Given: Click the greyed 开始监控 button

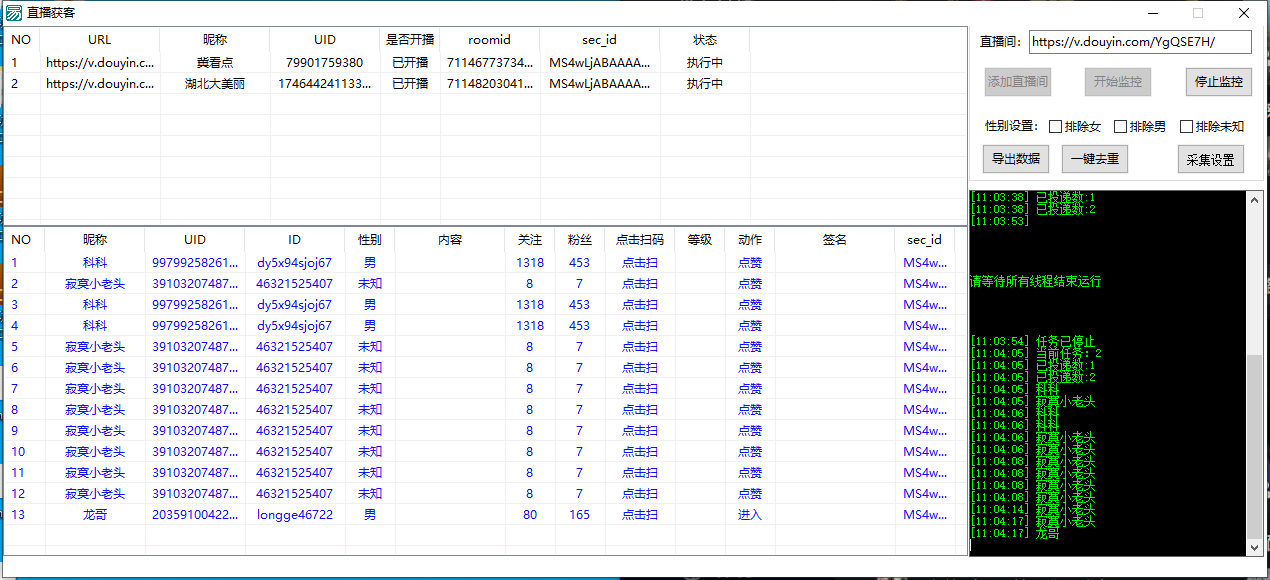Looking at the screenshot, I should coord(1117,82).
